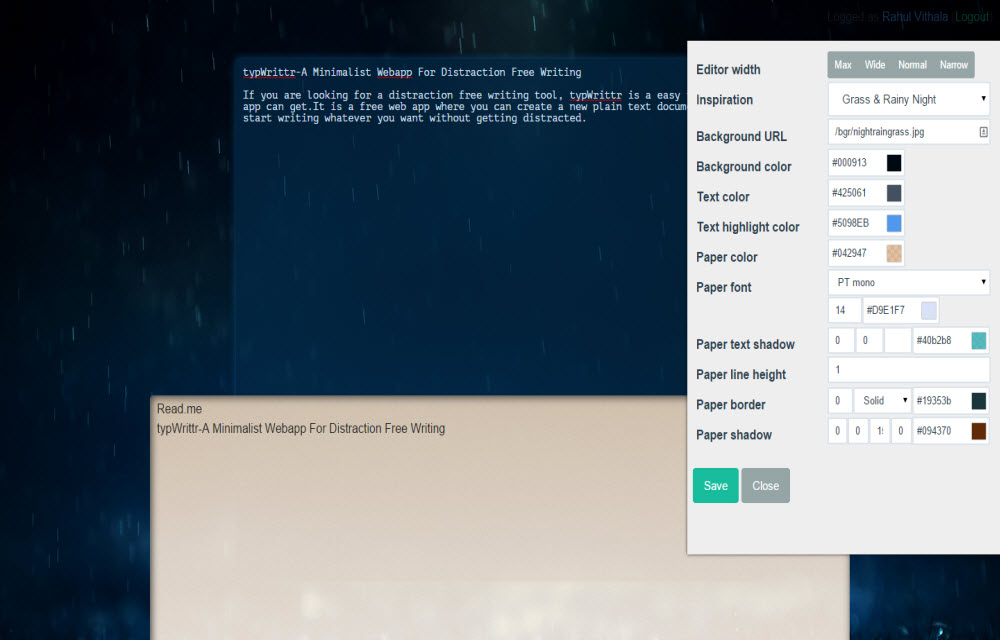Click the 'Background color' label
The width and height of the screenshot is (1000, 640).
pos(744,166)
